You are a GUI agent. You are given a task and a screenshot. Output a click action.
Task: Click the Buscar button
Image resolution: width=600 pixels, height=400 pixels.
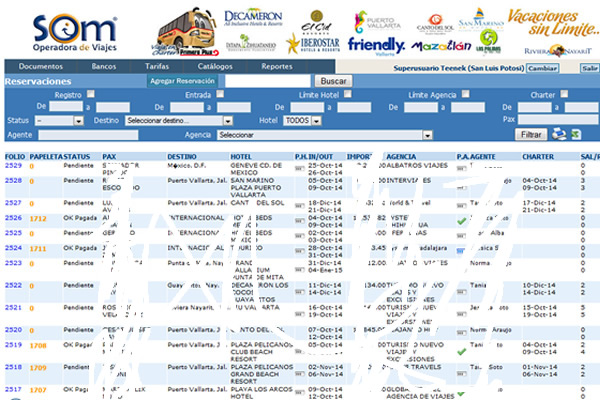click(333, 81)
